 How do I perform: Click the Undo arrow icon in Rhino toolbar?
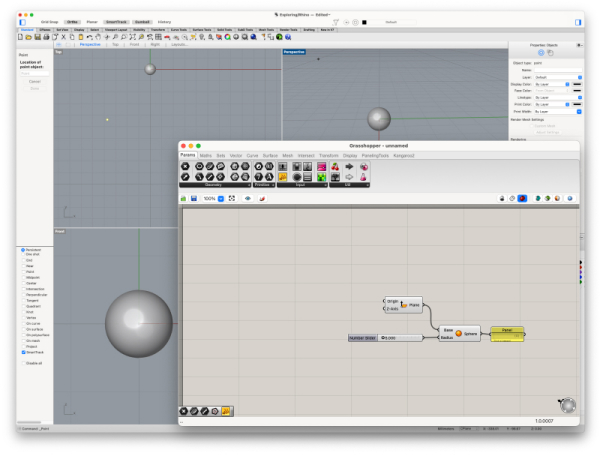89,37
